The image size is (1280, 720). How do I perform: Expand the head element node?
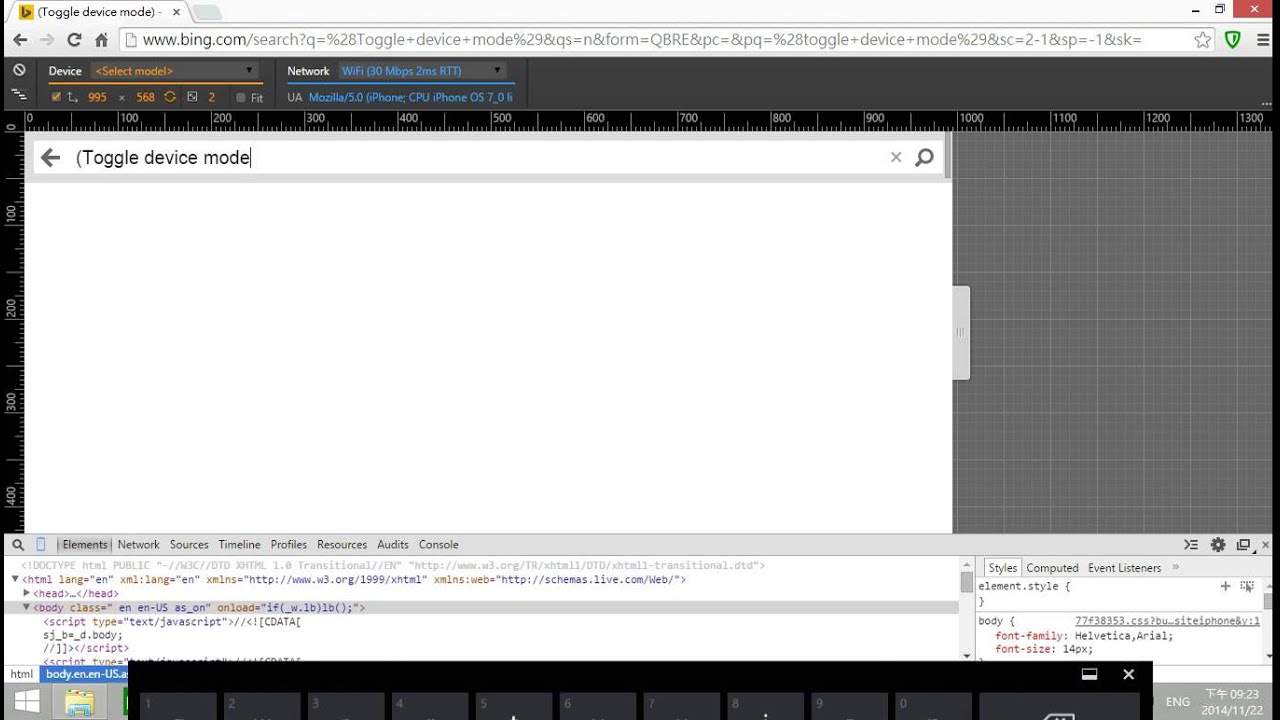coord(27,593)
